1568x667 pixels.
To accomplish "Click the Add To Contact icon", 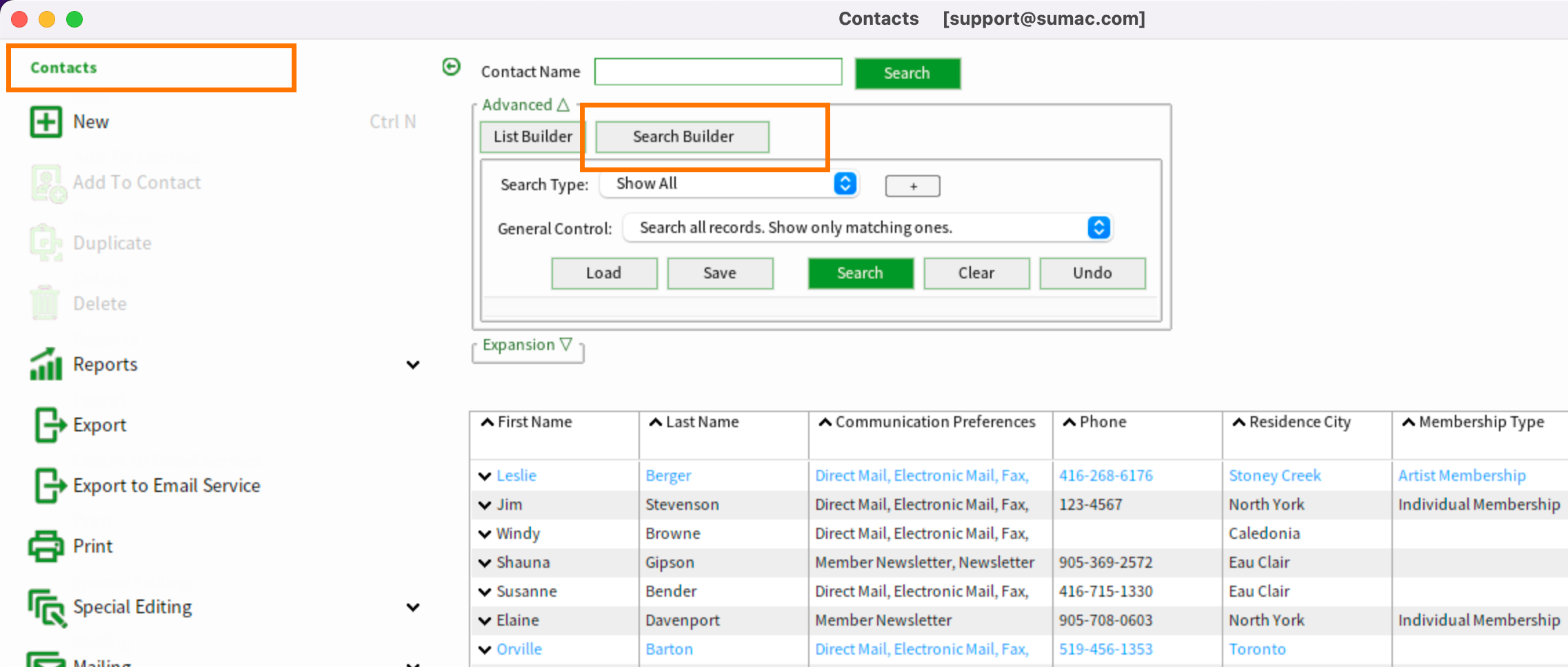I will click(x=48, y=183).
